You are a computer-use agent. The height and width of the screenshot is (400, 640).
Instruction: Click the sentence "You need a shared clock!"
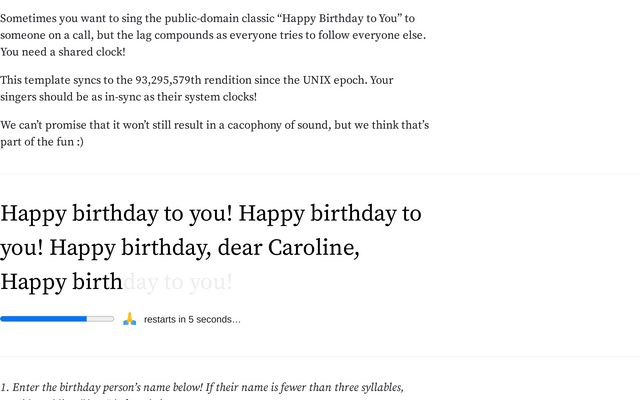pos(63,52)
